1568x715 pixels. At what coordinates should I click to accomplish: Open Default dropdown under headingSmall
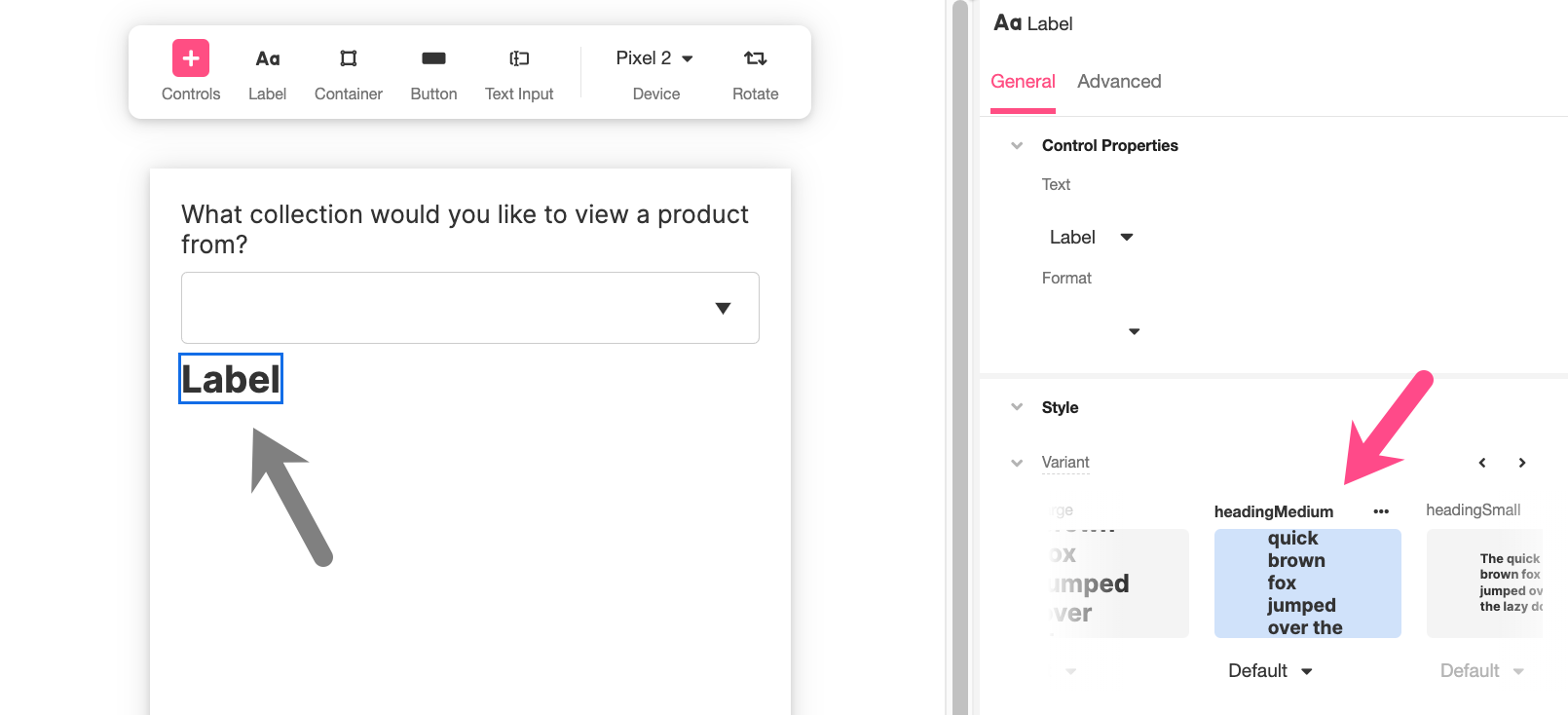coord(1482,670)
